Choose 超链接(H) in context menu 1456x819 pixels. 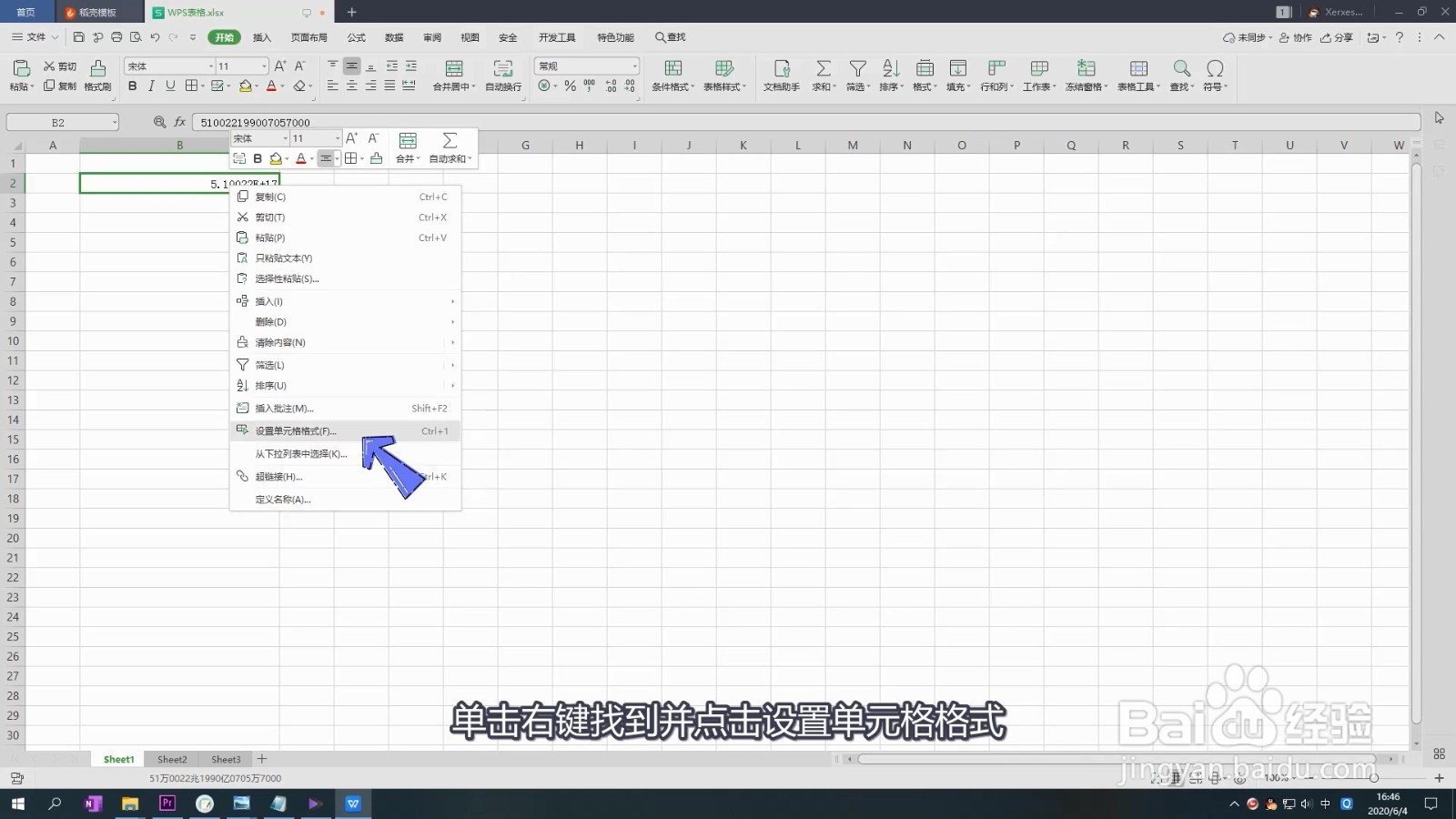346,477
